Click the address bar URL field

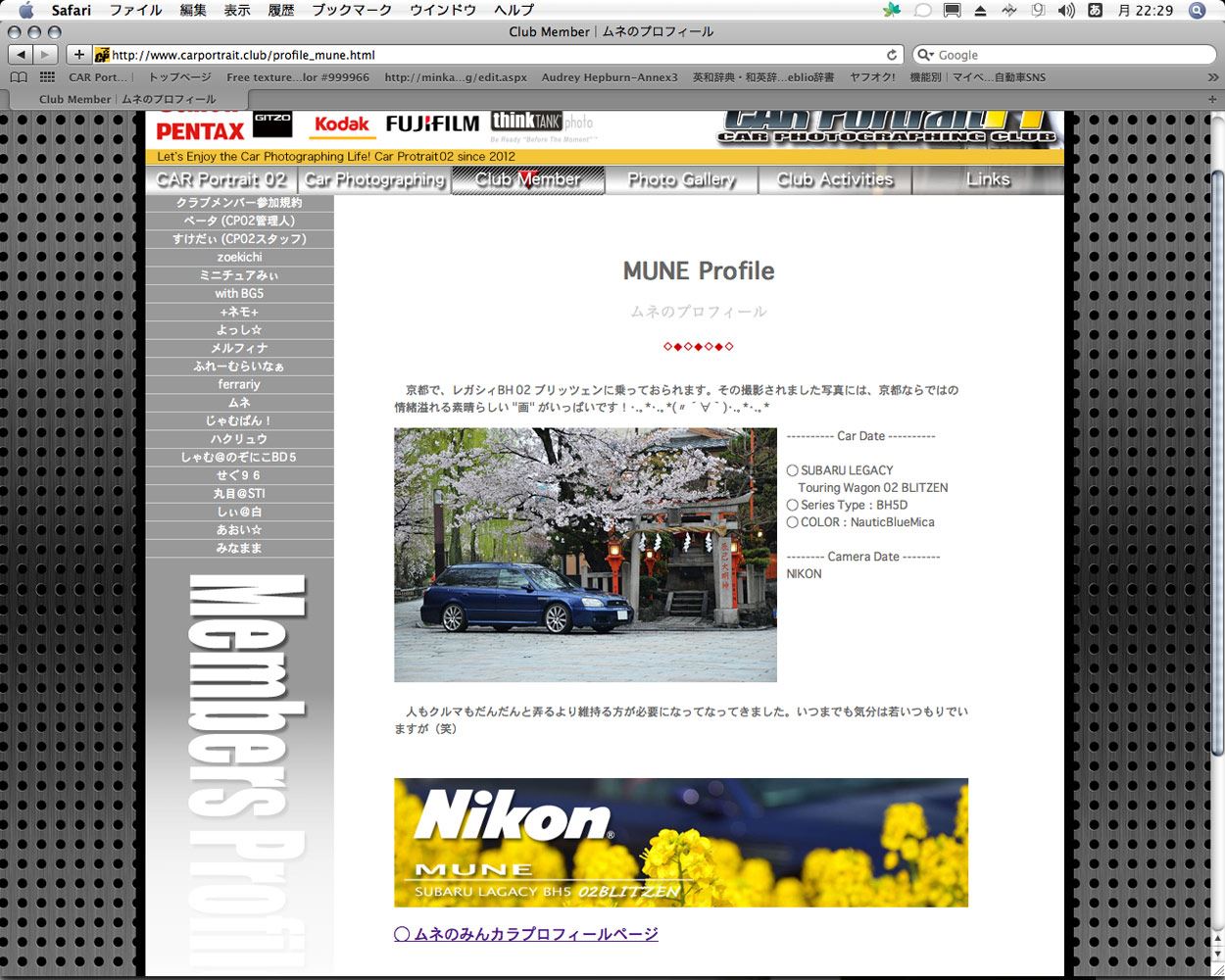click(x=500, y=55)
